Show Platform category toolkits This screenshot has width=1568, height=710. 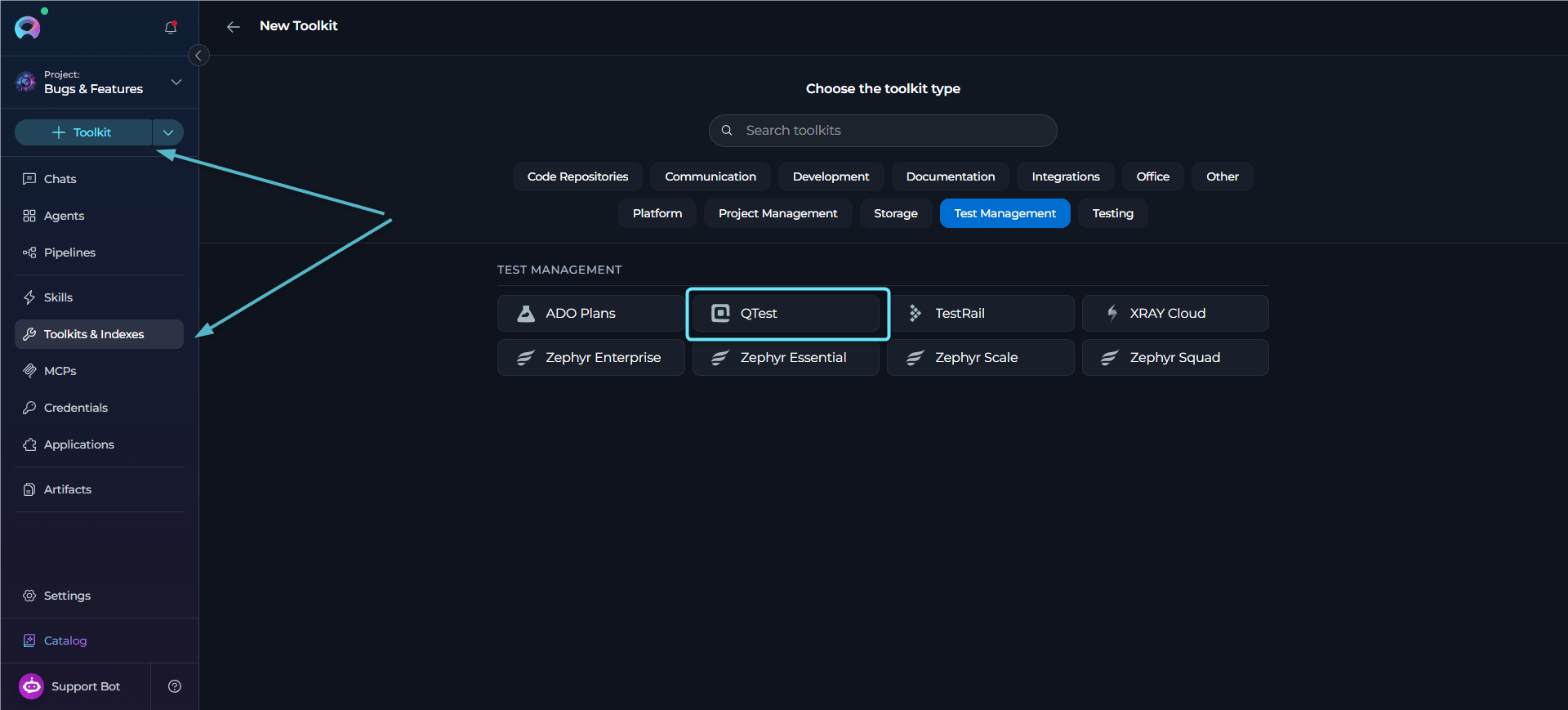coord(657,213)
